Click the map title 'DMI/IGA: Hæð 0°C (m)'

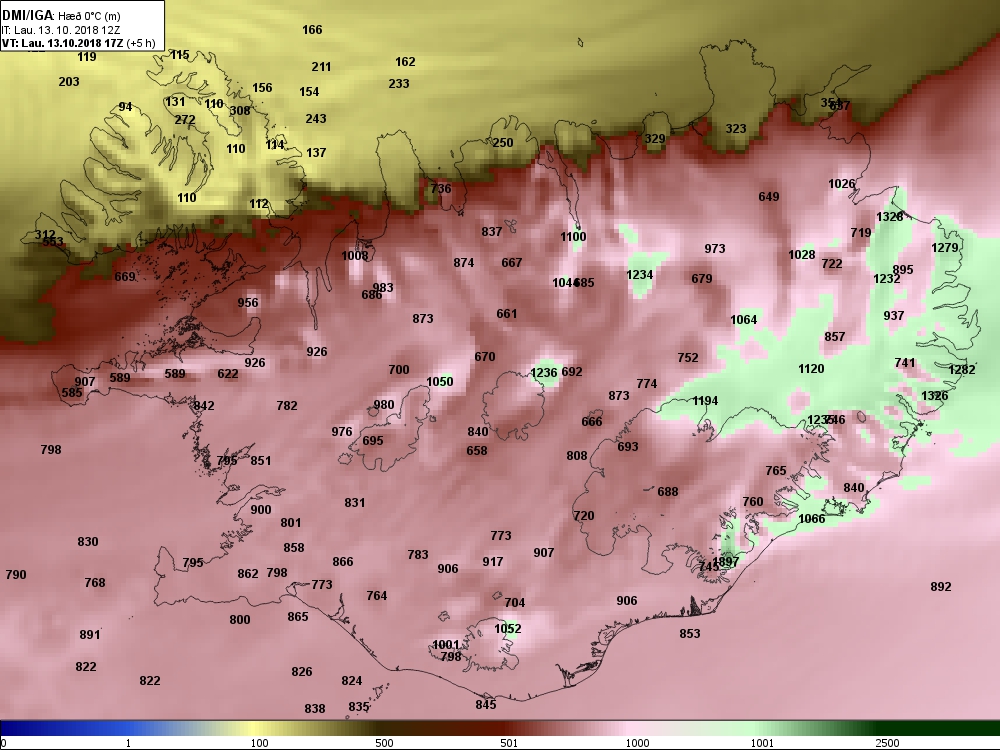(61, 15)
